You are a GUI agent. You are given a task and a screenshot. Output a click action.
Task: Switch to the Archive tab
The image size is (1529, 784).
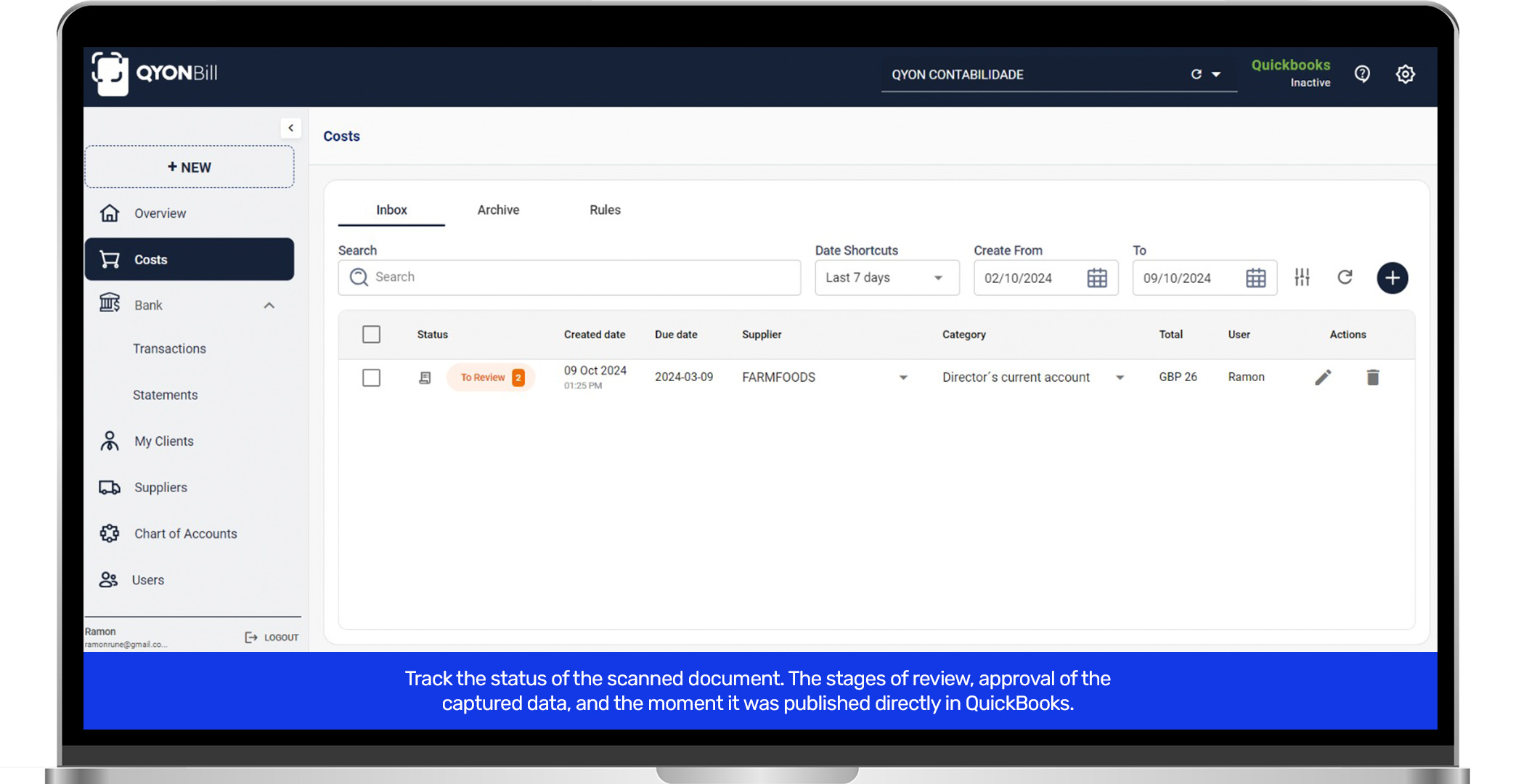498,210
